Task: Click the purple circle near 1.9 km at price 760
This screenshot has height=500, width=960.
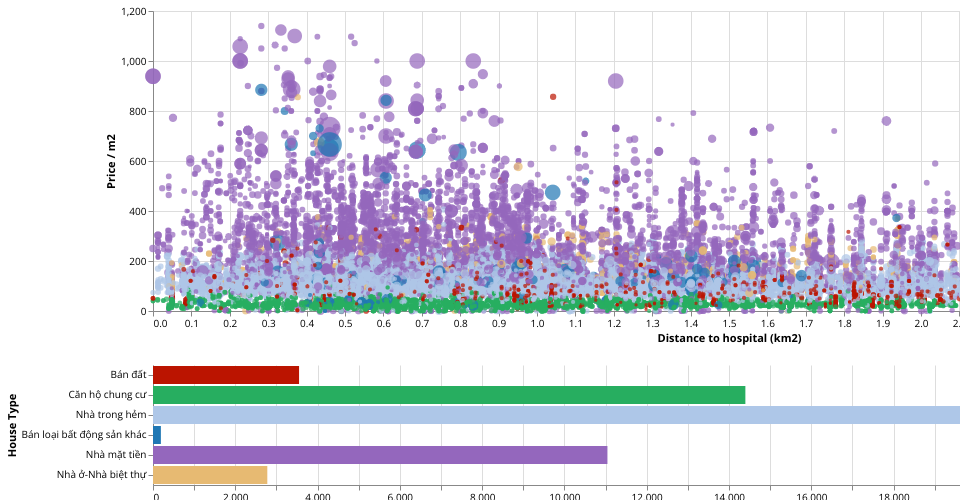Action: pos(886,121)
